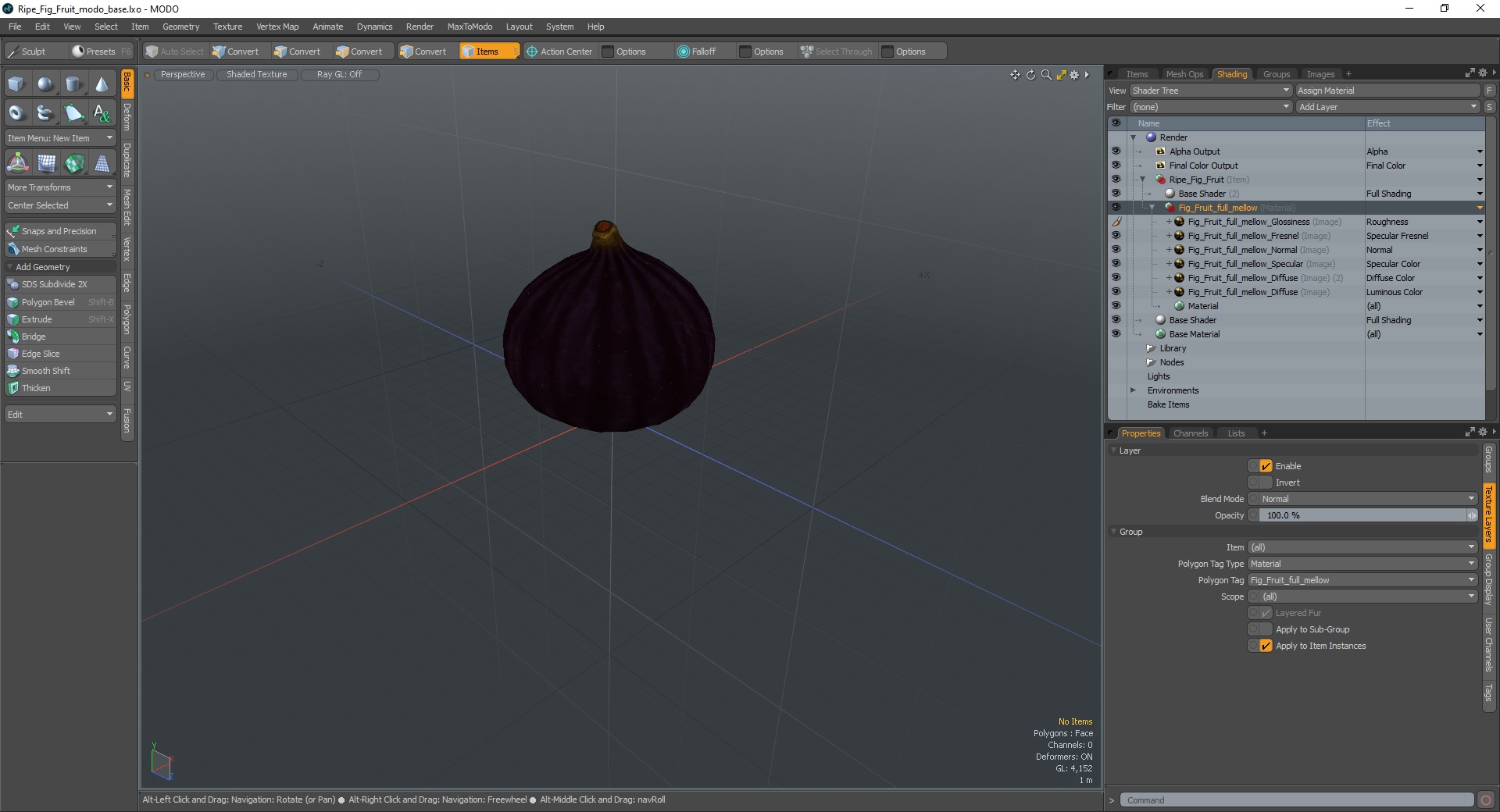1500x812 pixels.
Task: Open the viewport settings gear
Action: pos(1074,75)
